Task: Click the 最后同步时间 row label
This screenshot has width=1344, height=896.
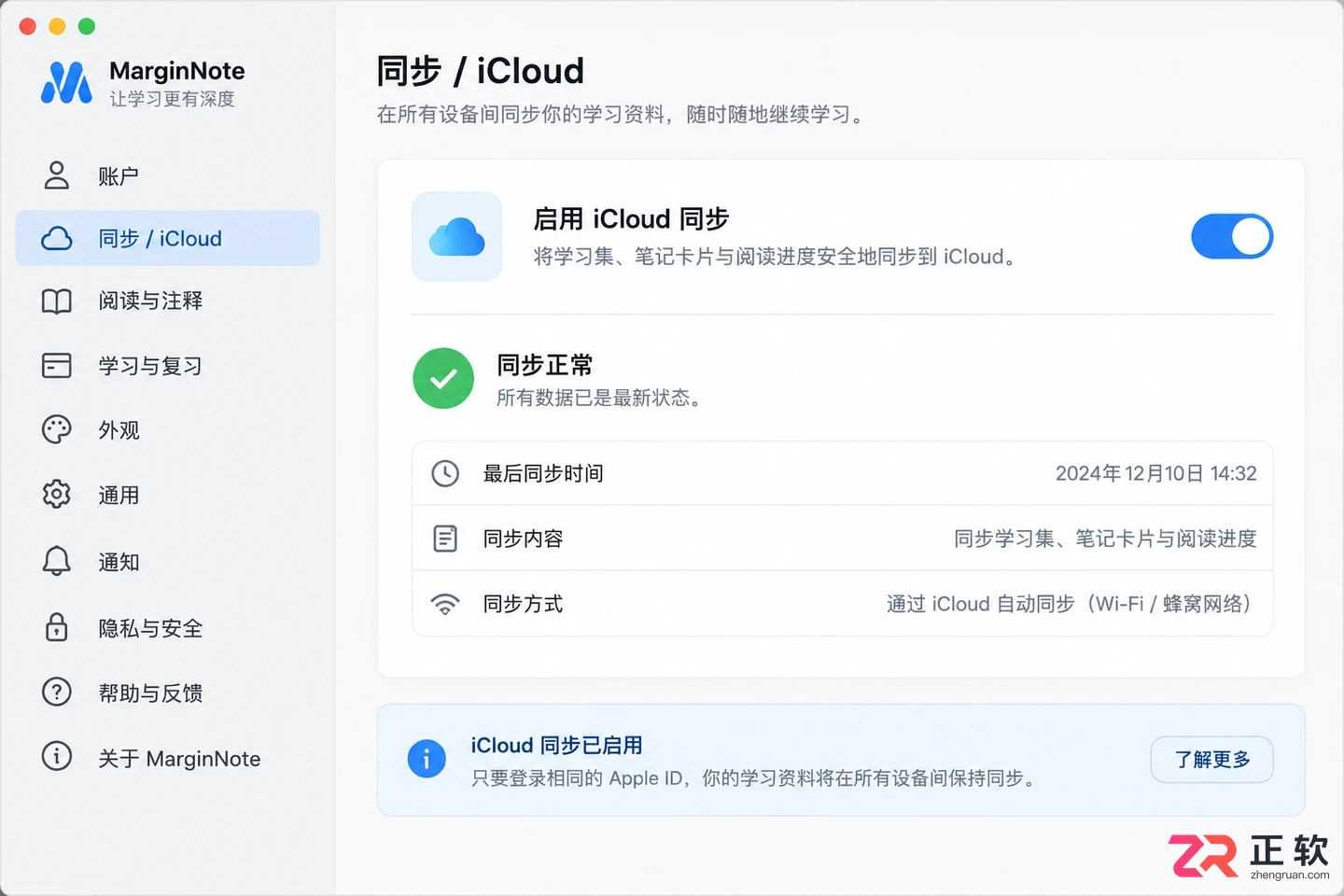Action: coord(543,473)
